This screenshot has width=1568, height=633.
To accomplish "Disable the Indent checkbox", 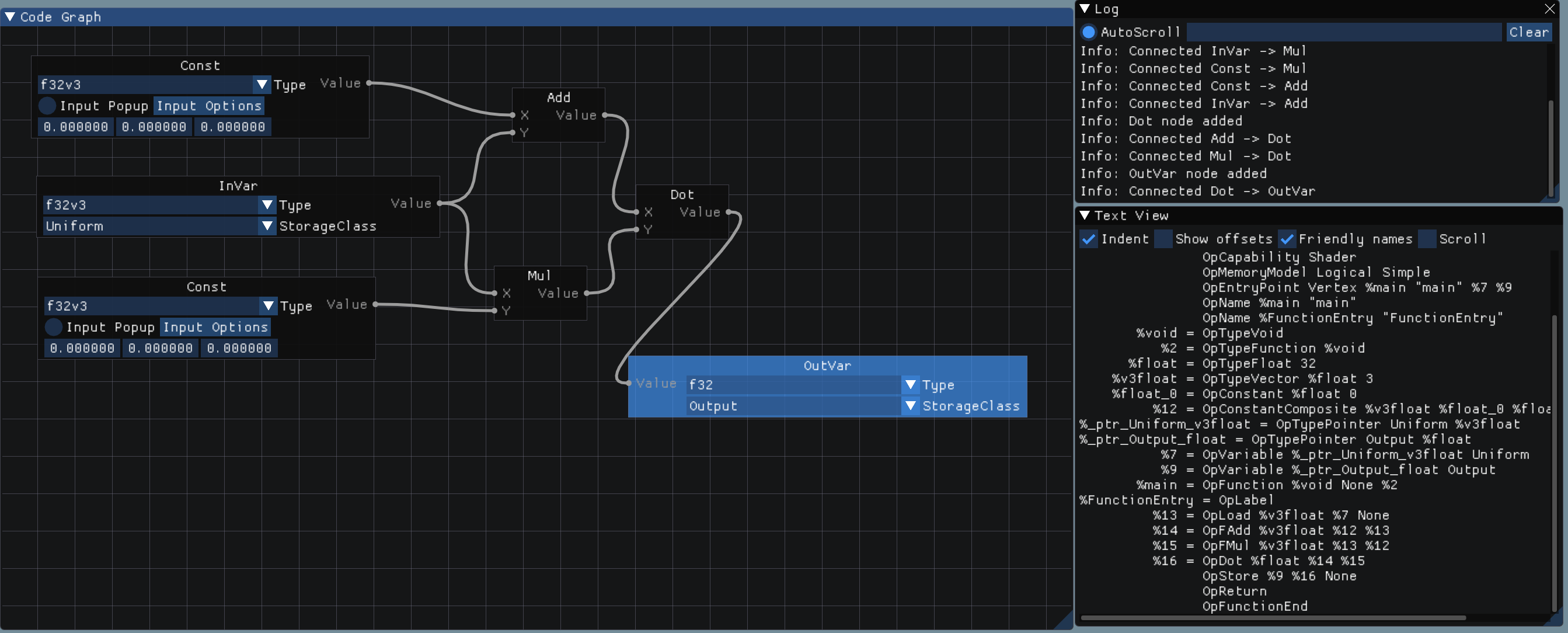I will 1088,239.
